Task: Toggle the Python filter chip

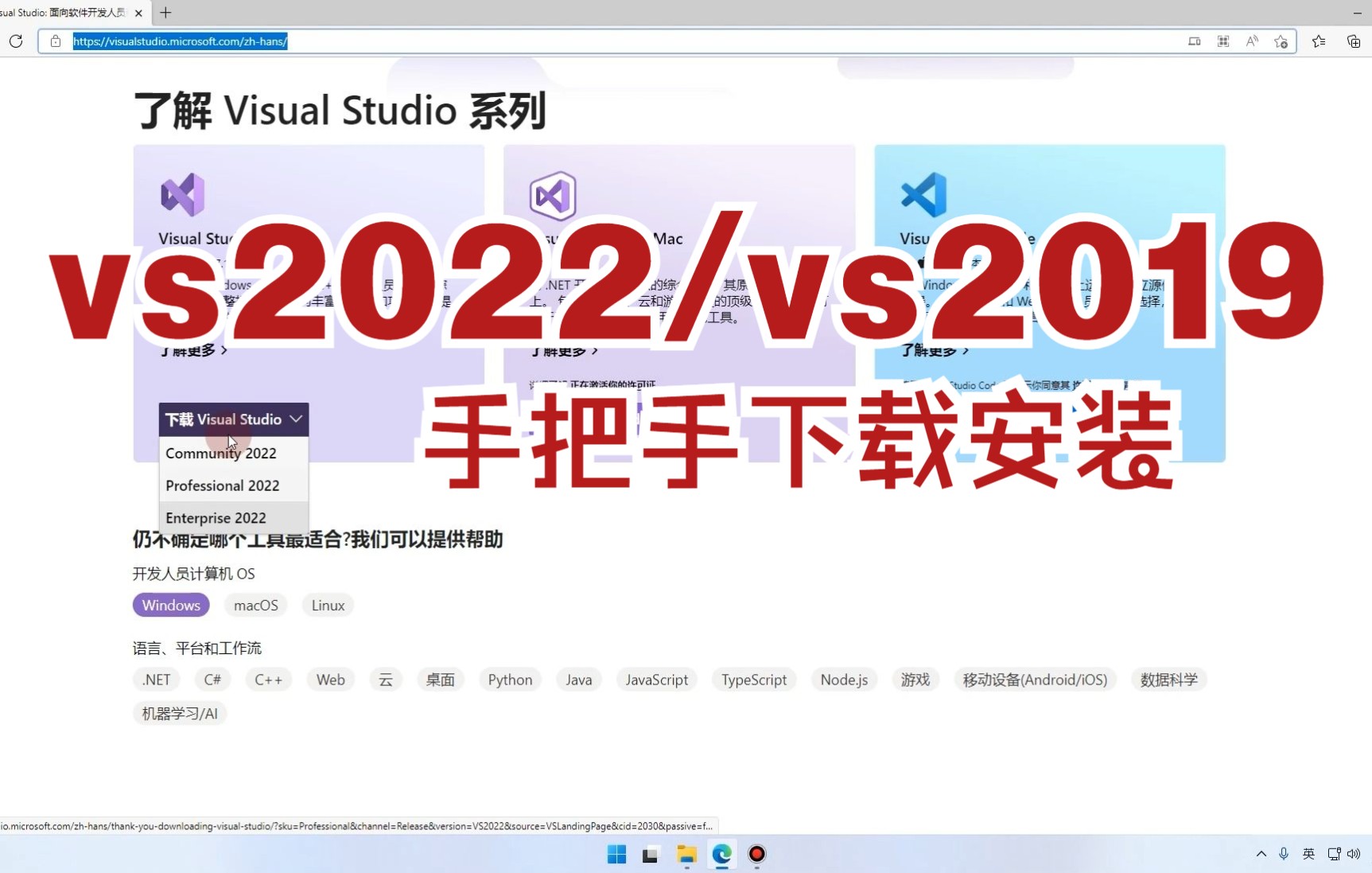Action: pyautogui.click(x=511, y=680)
